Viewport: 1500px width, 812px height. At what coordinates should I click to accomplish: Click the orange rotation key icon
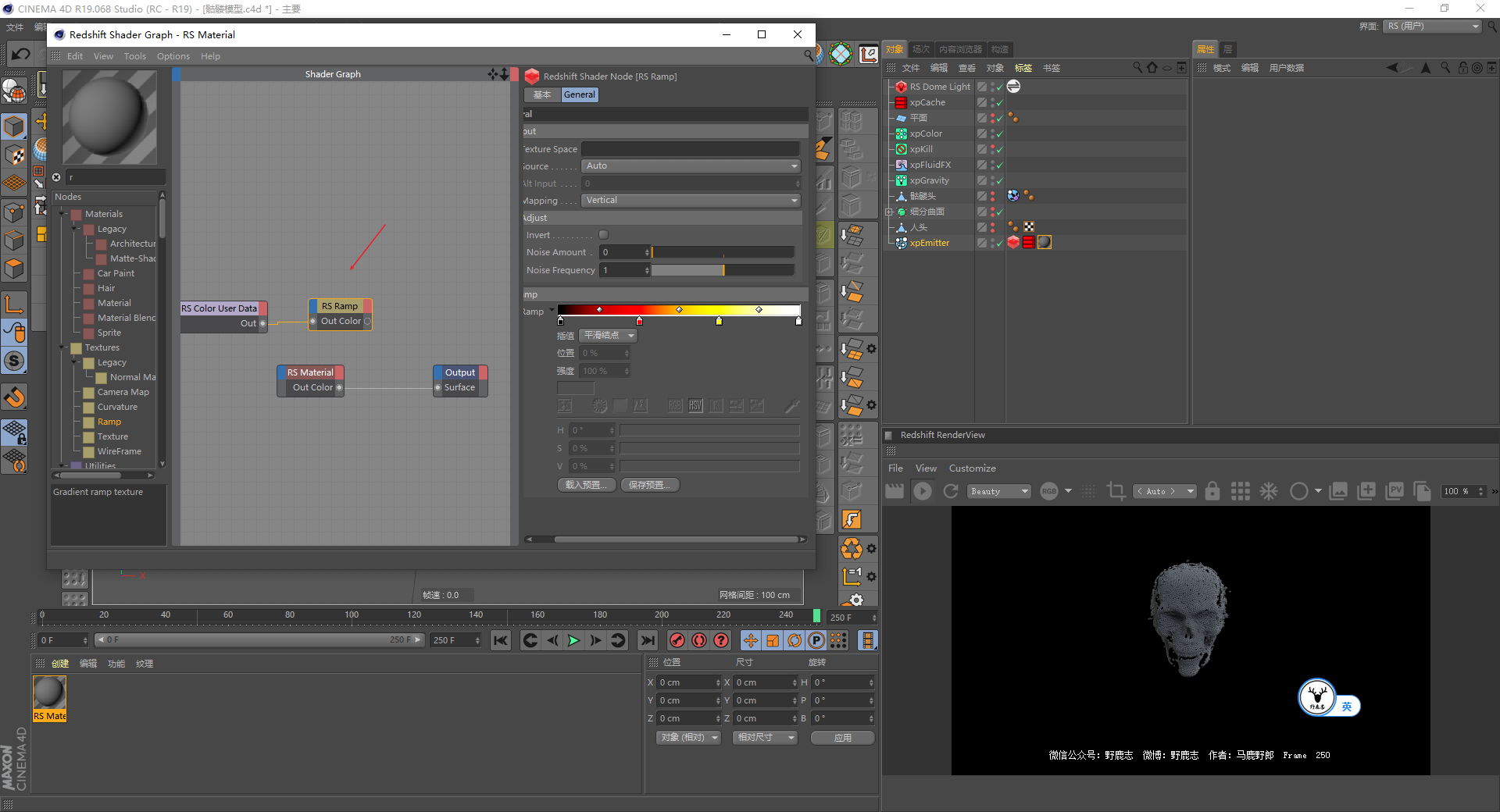pyautogui.click(x=795, y=641)
